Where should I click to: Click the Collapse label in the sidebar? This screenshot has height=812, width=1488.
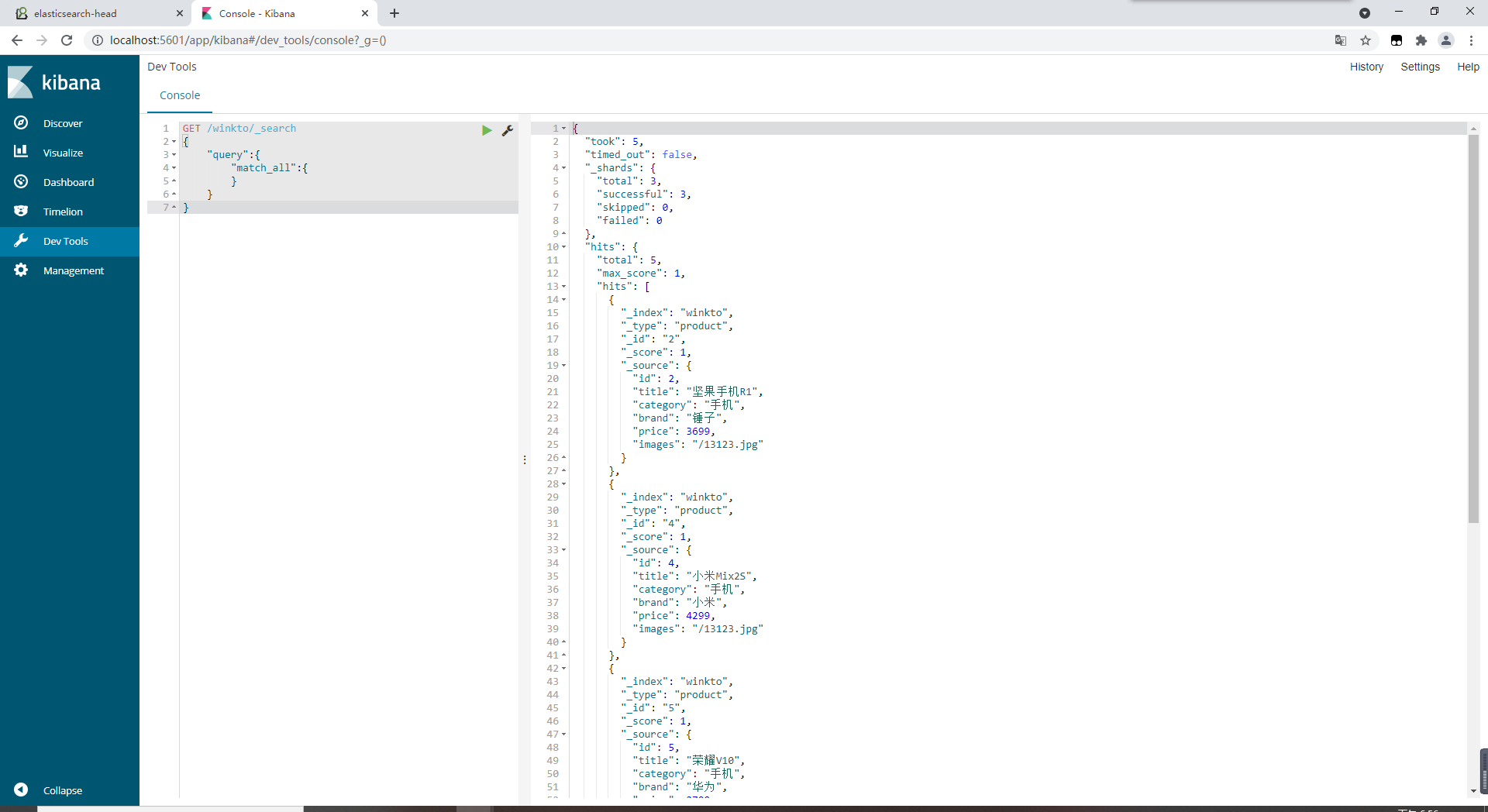[x=63, y=790]
